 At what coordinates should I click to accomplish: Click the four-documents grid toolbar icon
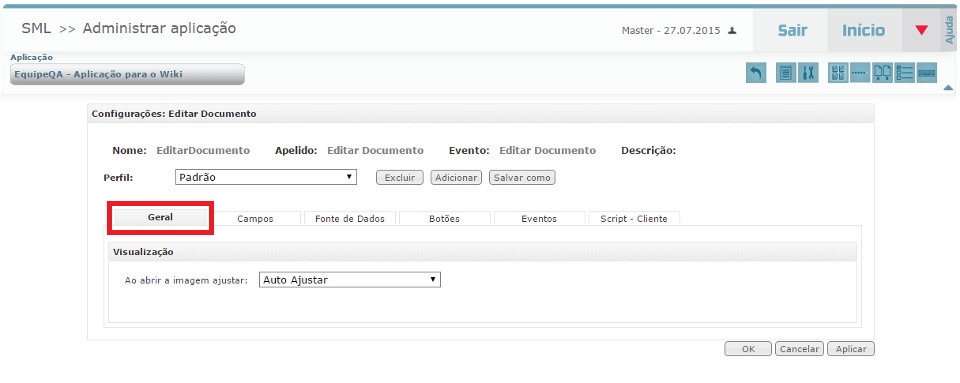838,73
